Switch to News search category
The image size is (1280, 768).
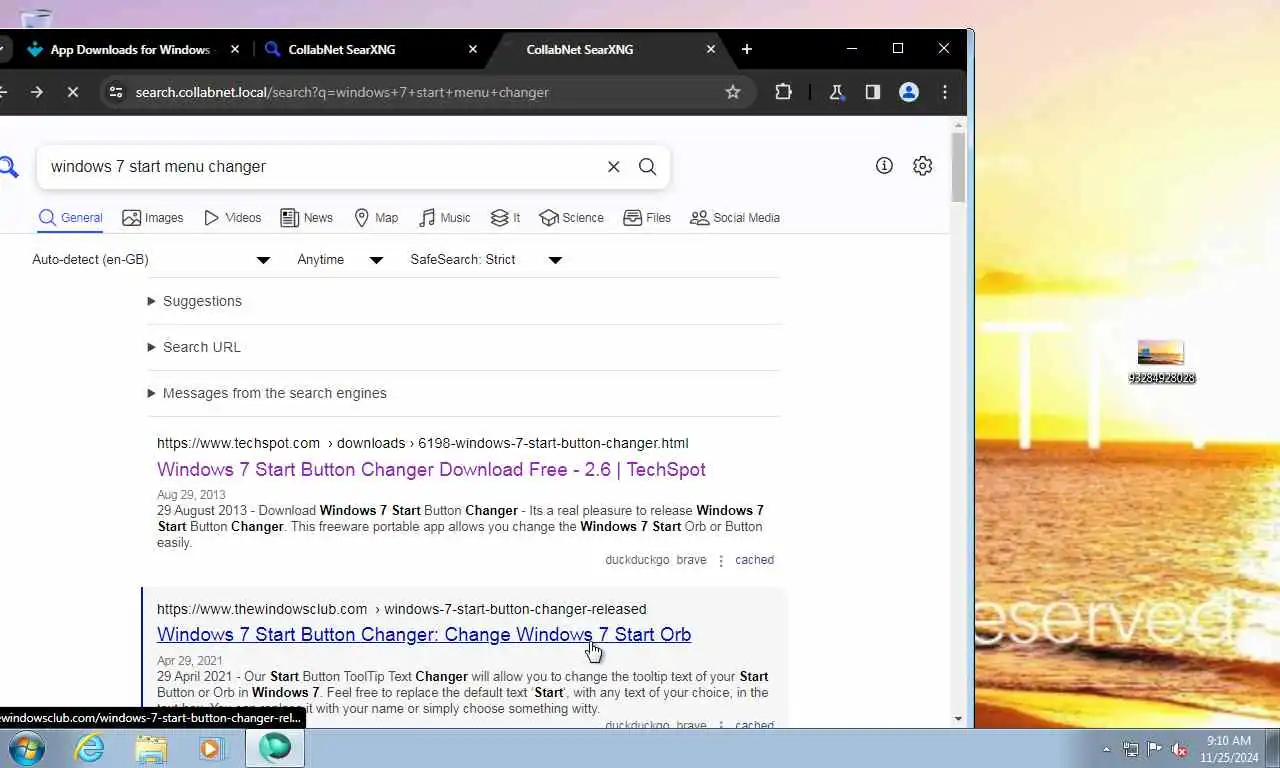(307, 218)
